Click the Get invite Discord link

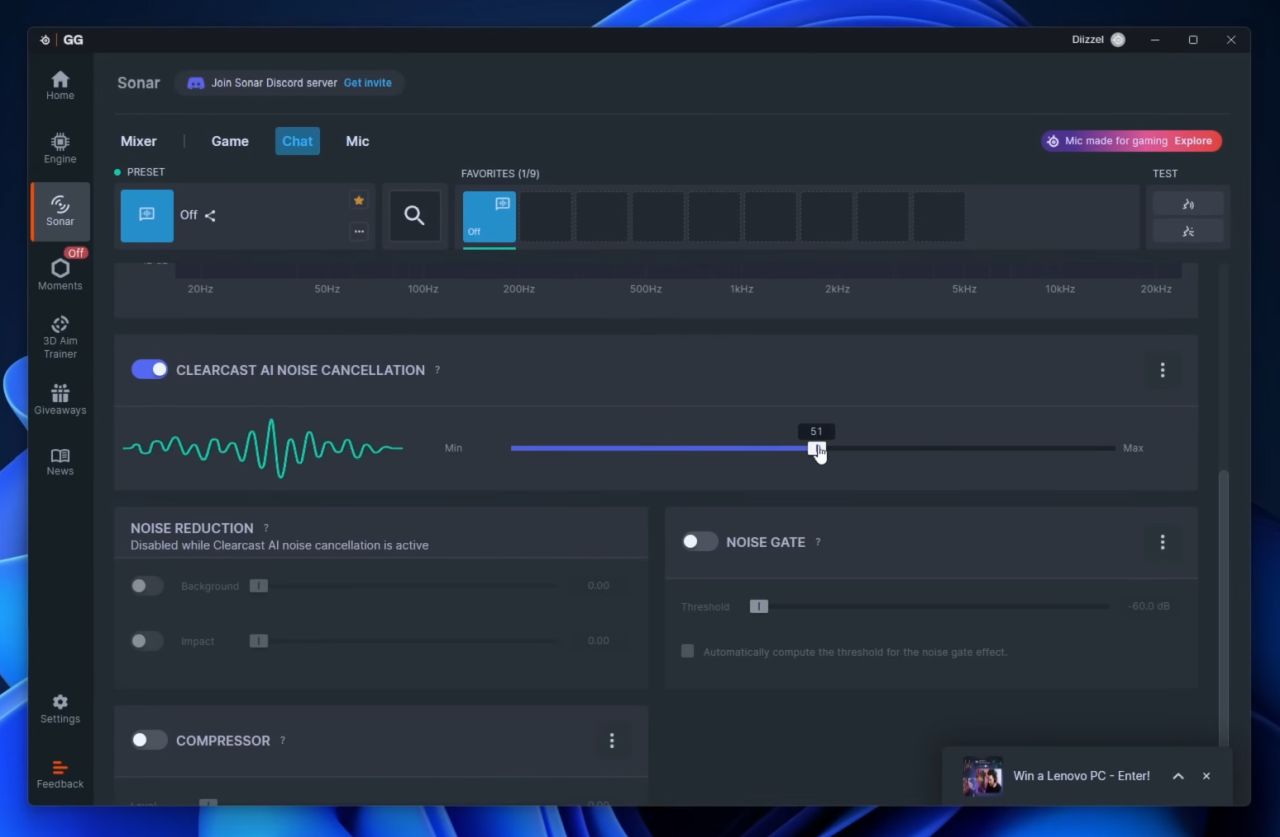tap(368, 83)
